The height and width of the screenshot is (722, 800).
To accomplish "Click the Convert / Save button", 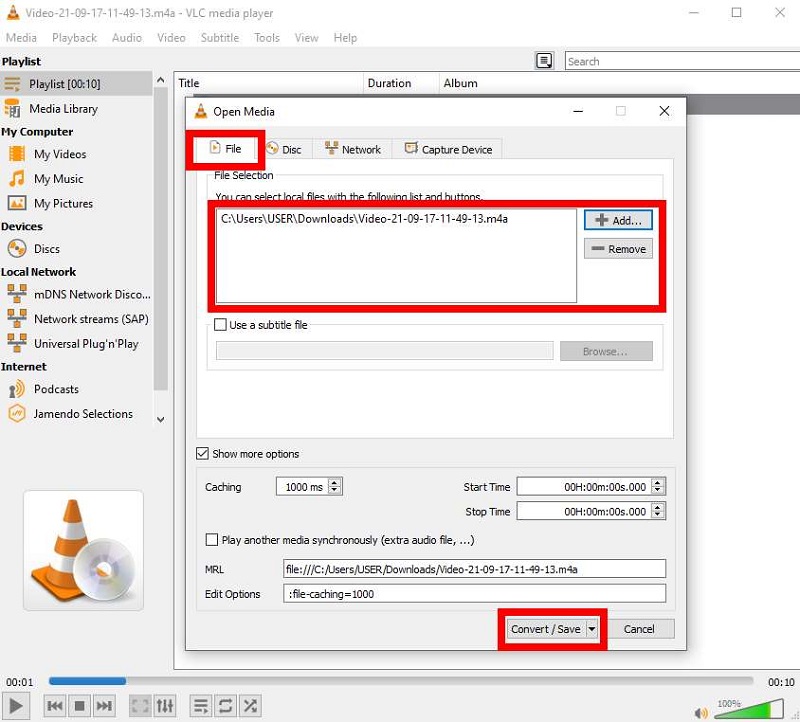I will click(x=545, y=629).
